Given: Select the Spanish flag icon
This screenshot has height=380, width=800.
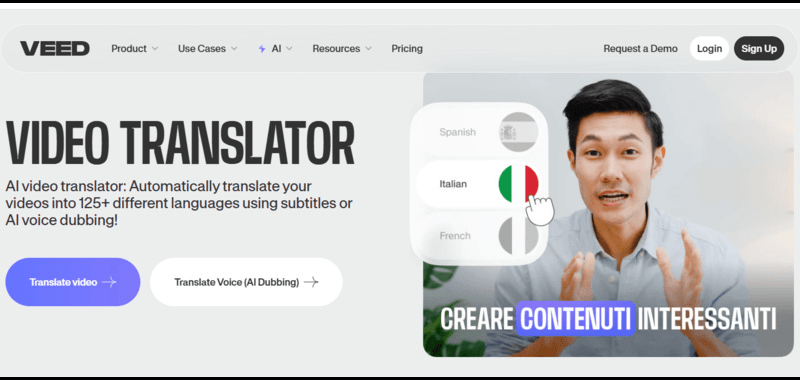Looking at the screenshot, I should click(x=518, y=132).
